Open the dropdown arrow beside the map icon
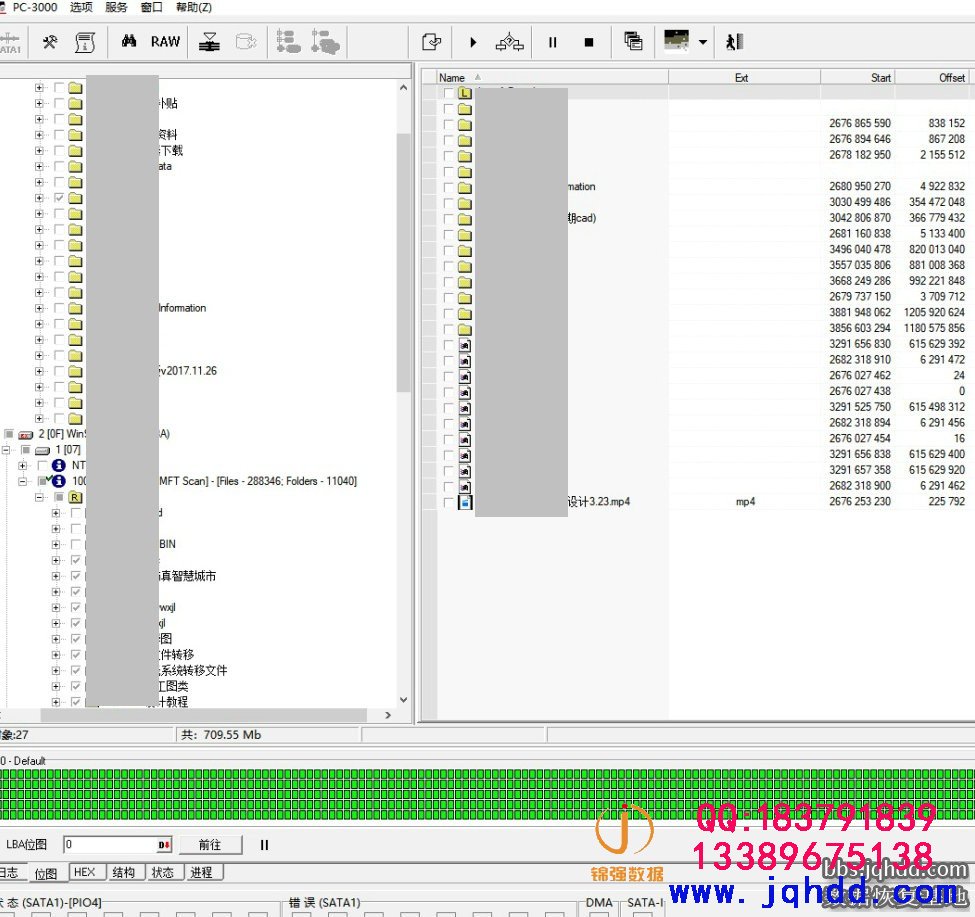Screen dimensions: 975x917 [703, 42]
